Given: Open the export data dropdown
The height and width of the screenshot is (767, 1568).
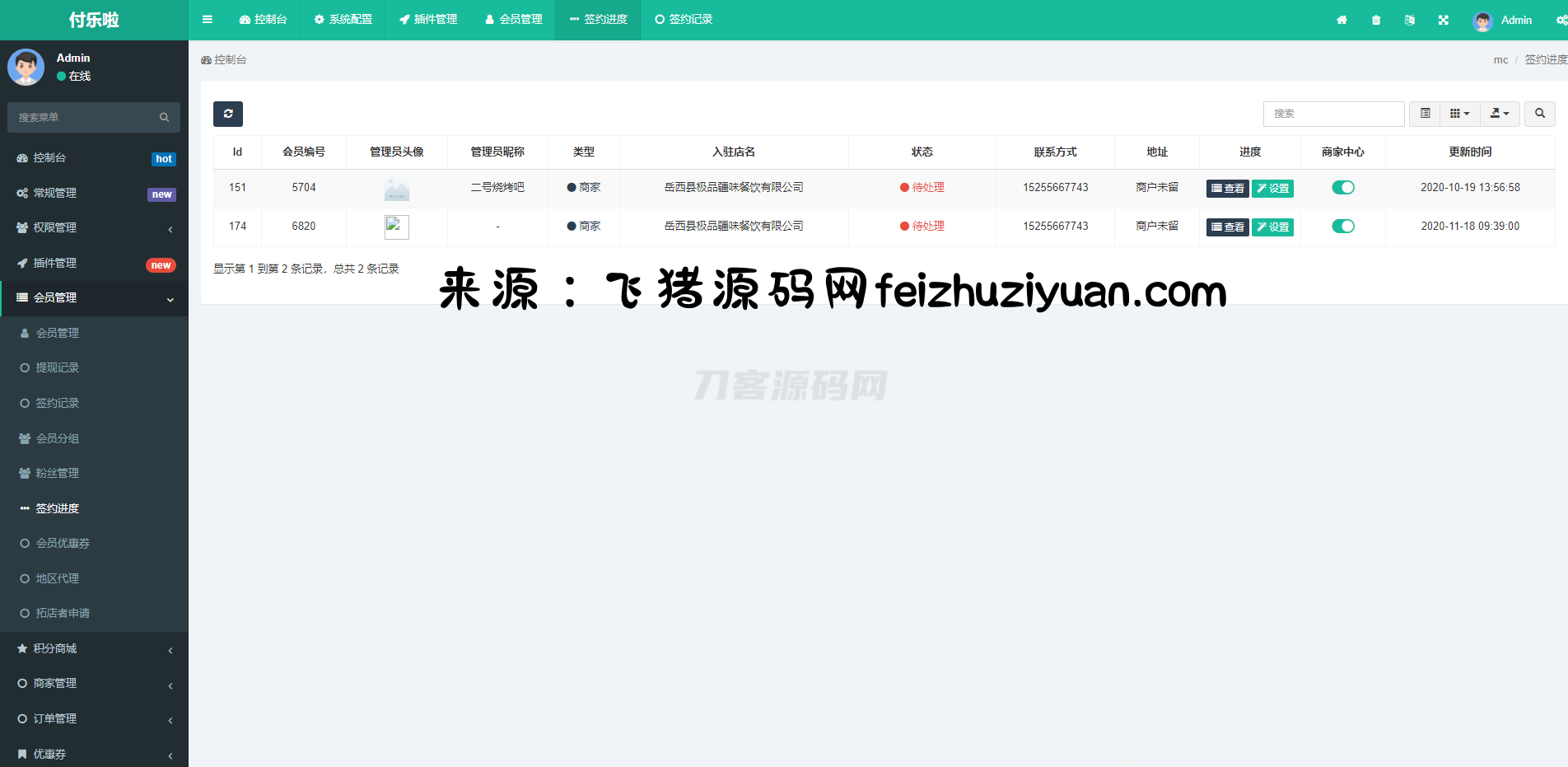Looking at the screenshot, I should coord(1500,114).
